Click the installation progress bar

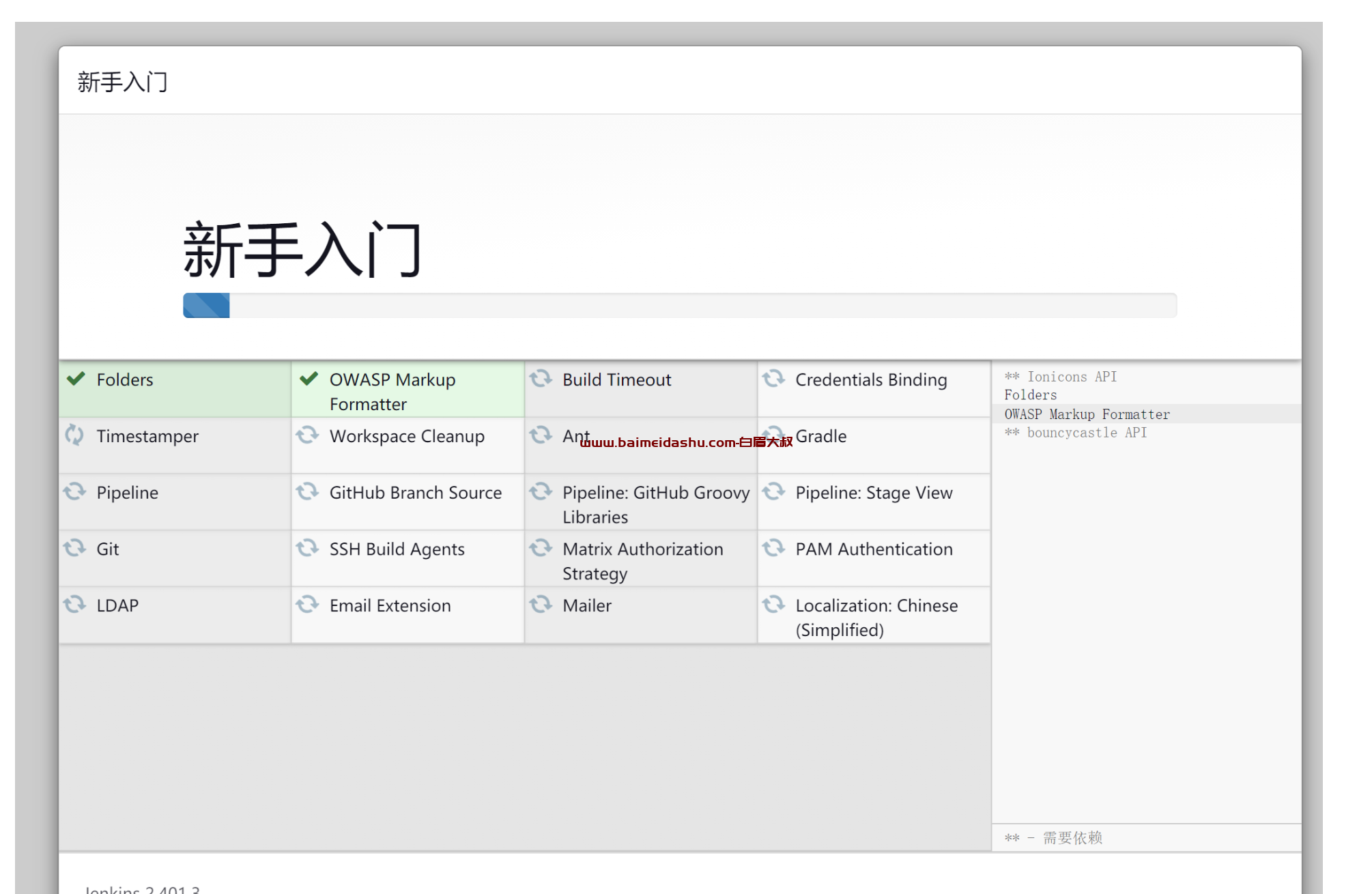[x=680, y=306]
